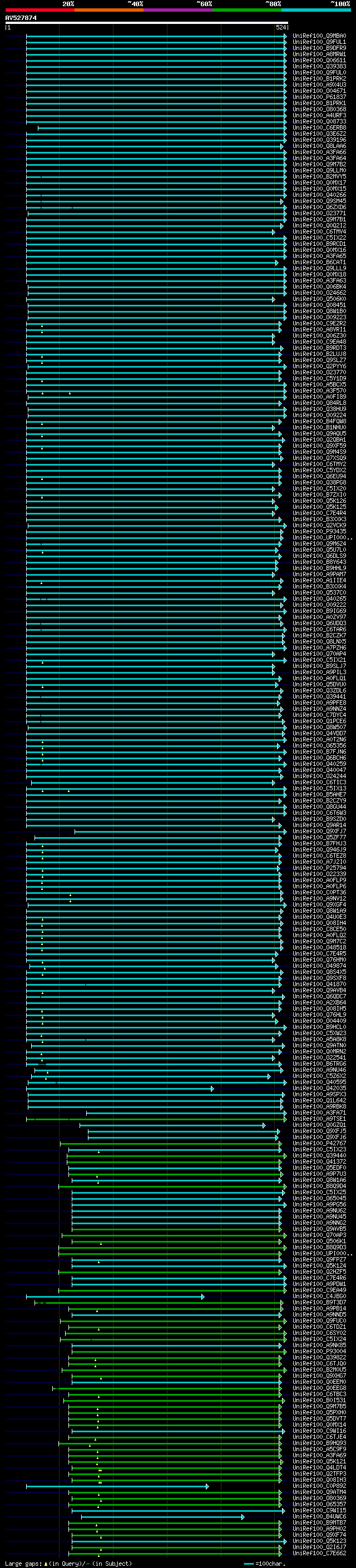Select hit label UniRef100_Q08733
This screenshot has height=1568, width=356.
tap(319, 122)
